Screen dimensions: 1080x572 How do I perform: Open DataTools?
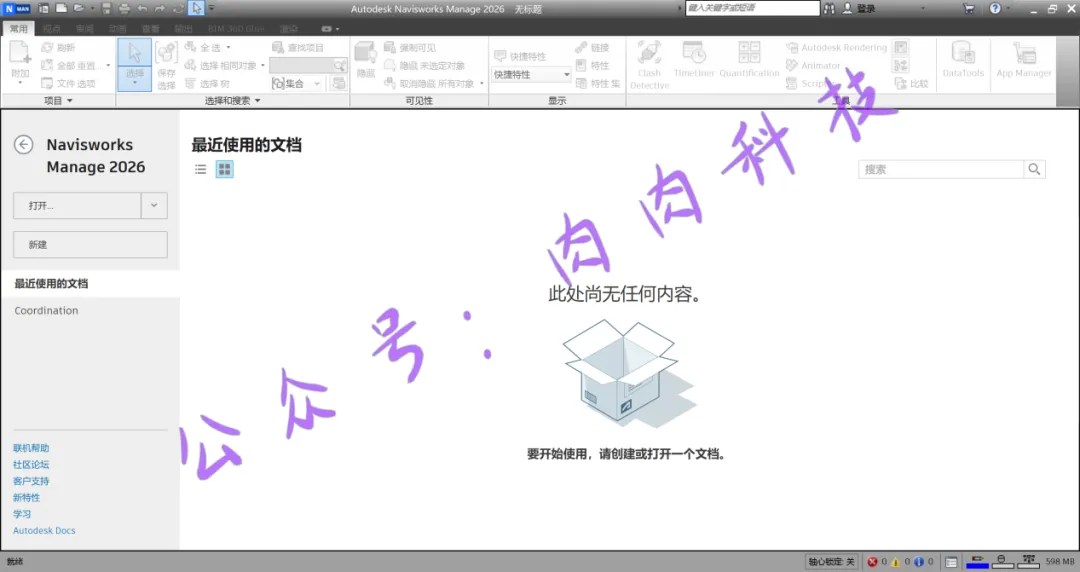tap(963, 59)
